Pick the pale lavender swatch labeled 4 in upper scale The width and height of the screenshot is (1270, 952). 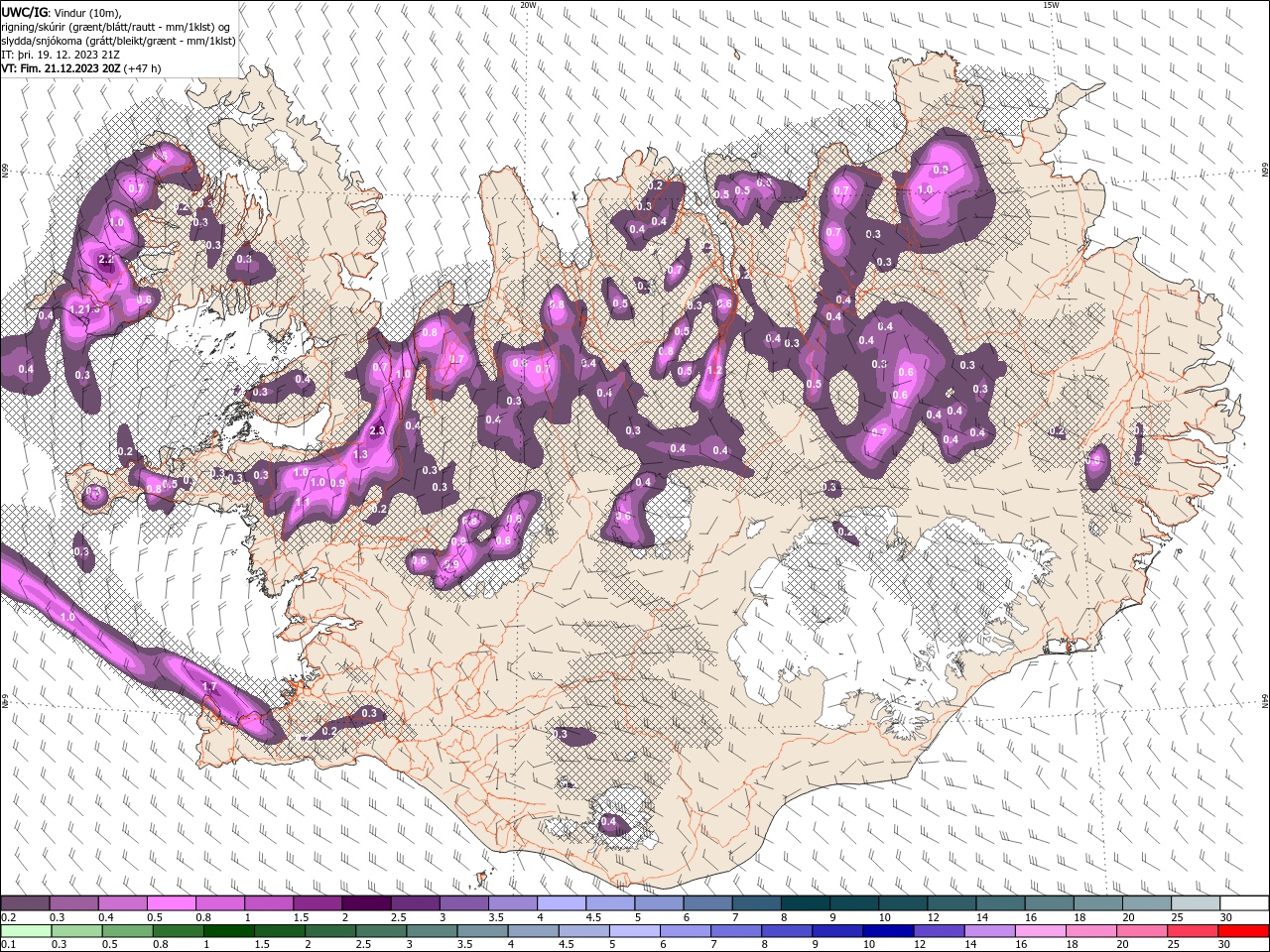click(562, 903)
